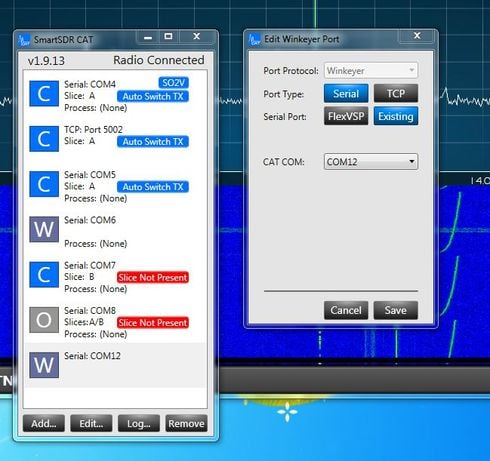
Task: Select FlexVSP for Serial Port
Action: [346, 116]
